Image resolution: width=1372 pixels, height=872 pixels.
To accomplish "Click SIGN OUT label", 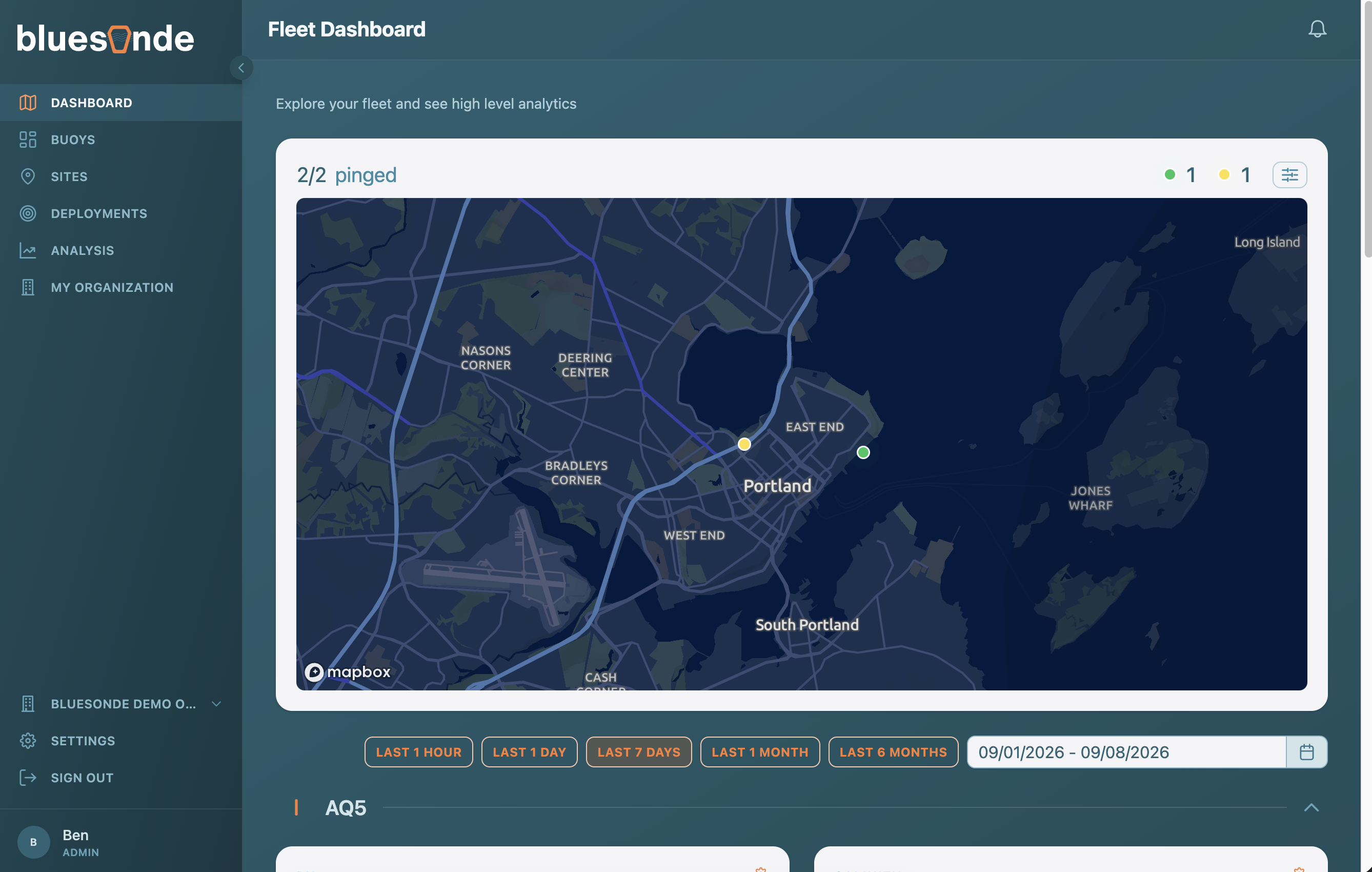I will click(x=82, y=778).
